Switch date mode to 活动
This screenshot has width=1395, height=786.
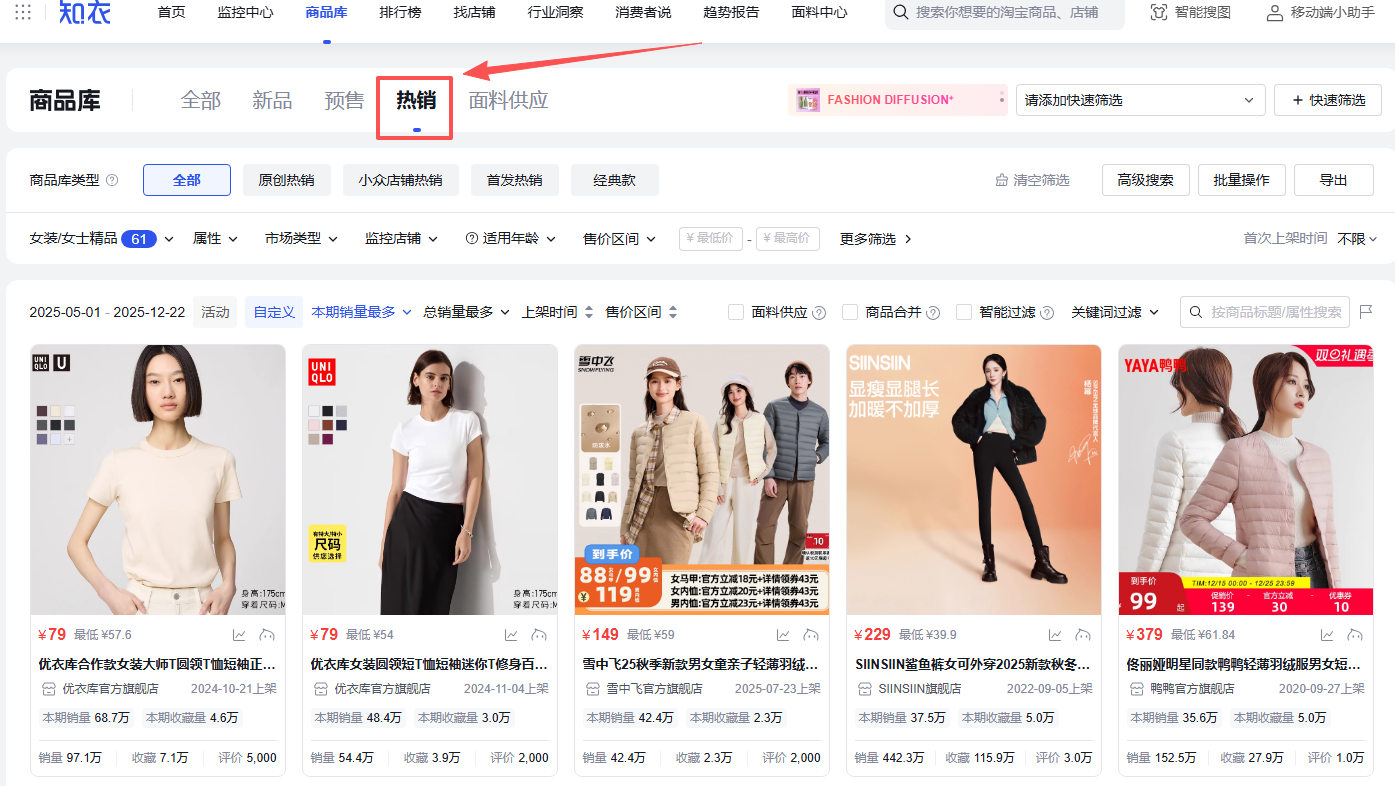click(x=215, y=312)
